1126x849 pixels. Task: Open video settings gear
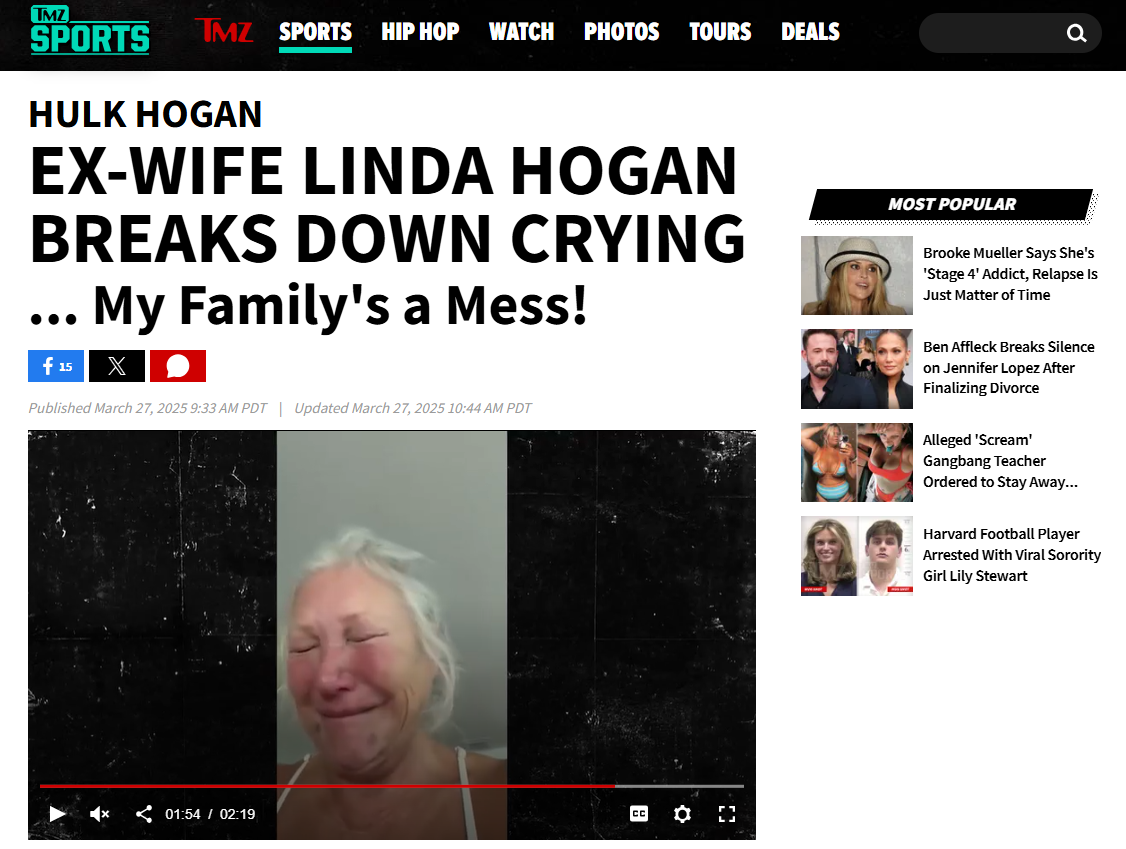[682, 814]
